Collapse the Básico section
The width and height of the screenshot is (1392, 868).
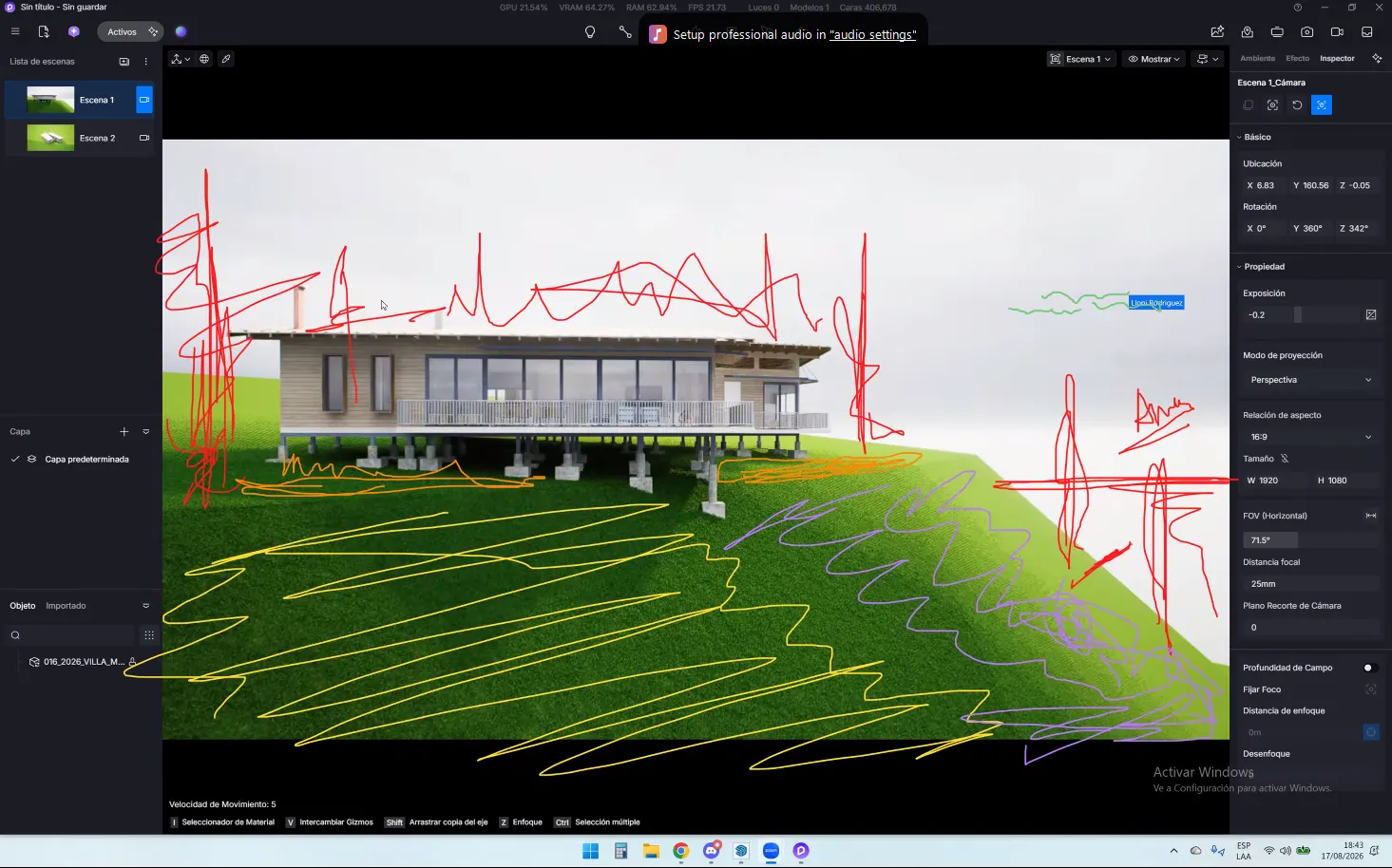click(x=1239, y=138)
